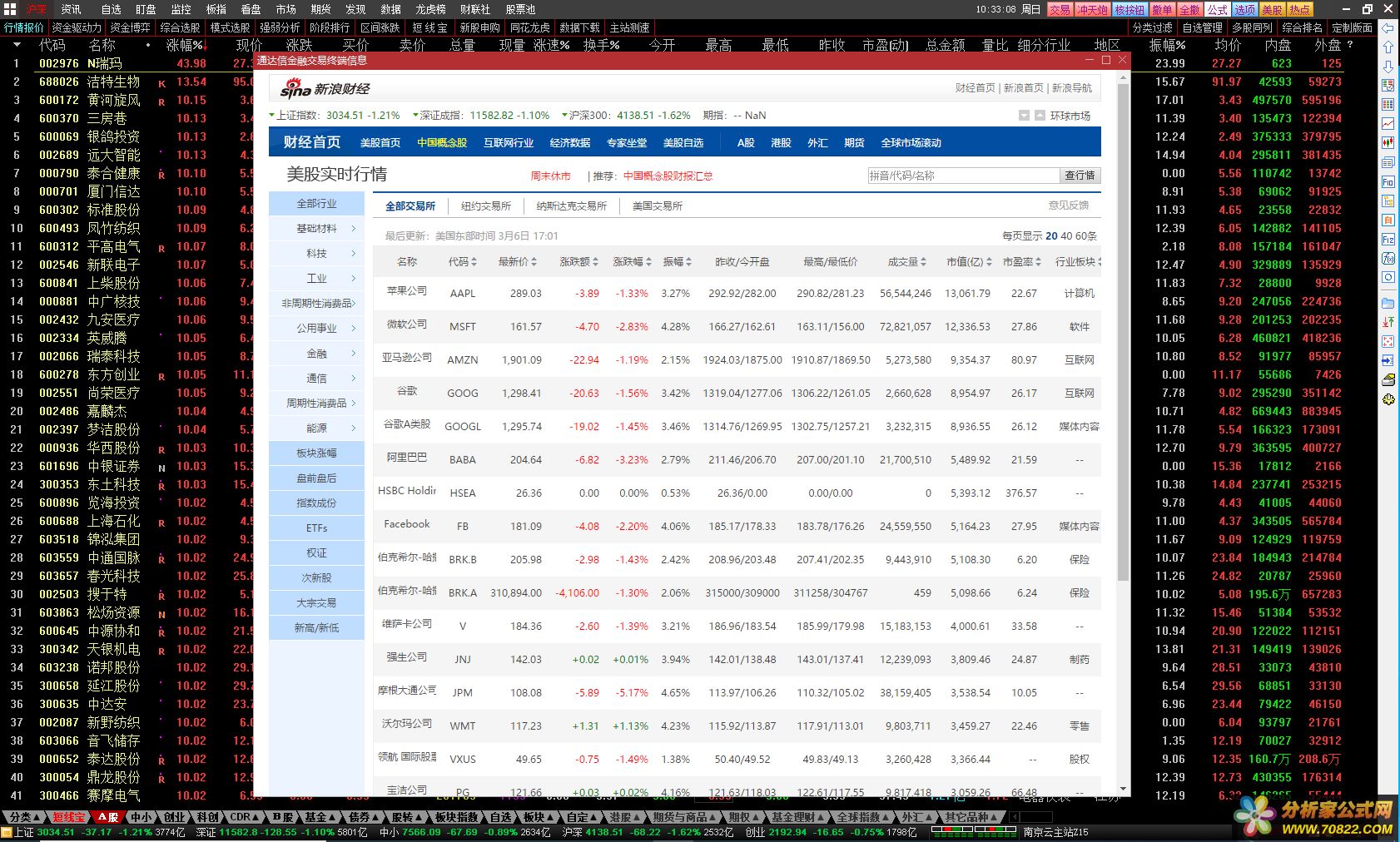
Task: Sort by 代码 column arrows
Action: click(474, 262)
